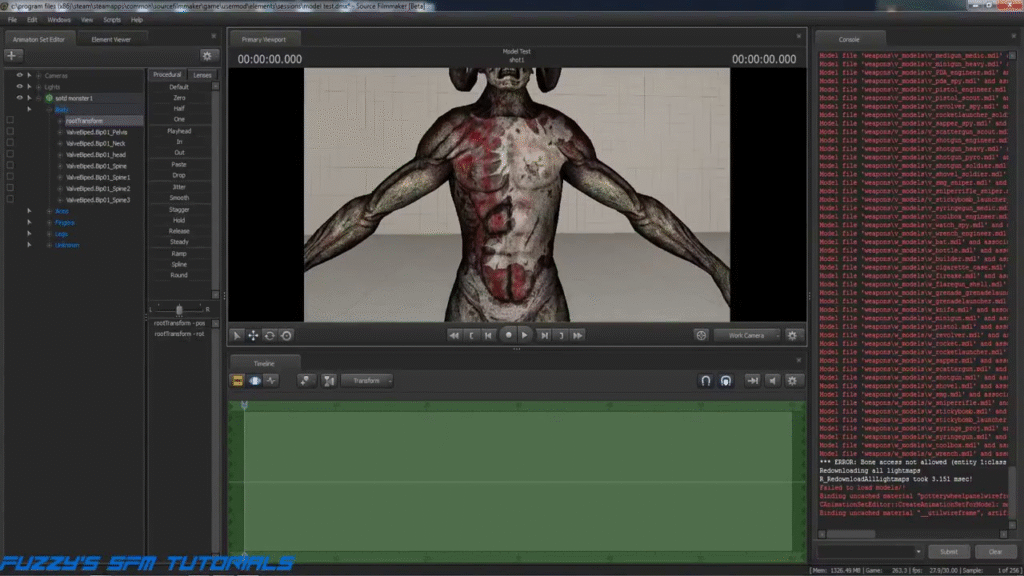Click the Record button in viewport
Image resolution: width=1024 pixels, height=576 pixels.
(x=507, y=336)
